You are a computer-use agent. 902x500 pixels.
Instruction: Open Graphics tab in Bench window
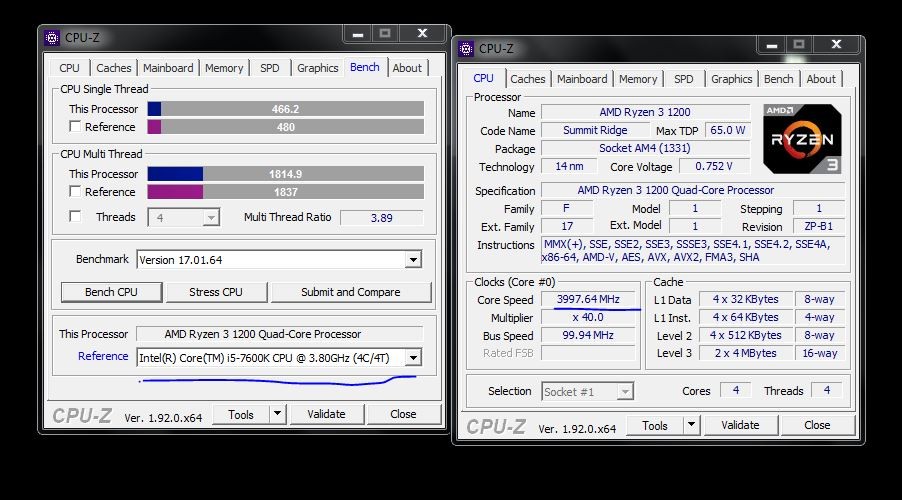(318, 68)
